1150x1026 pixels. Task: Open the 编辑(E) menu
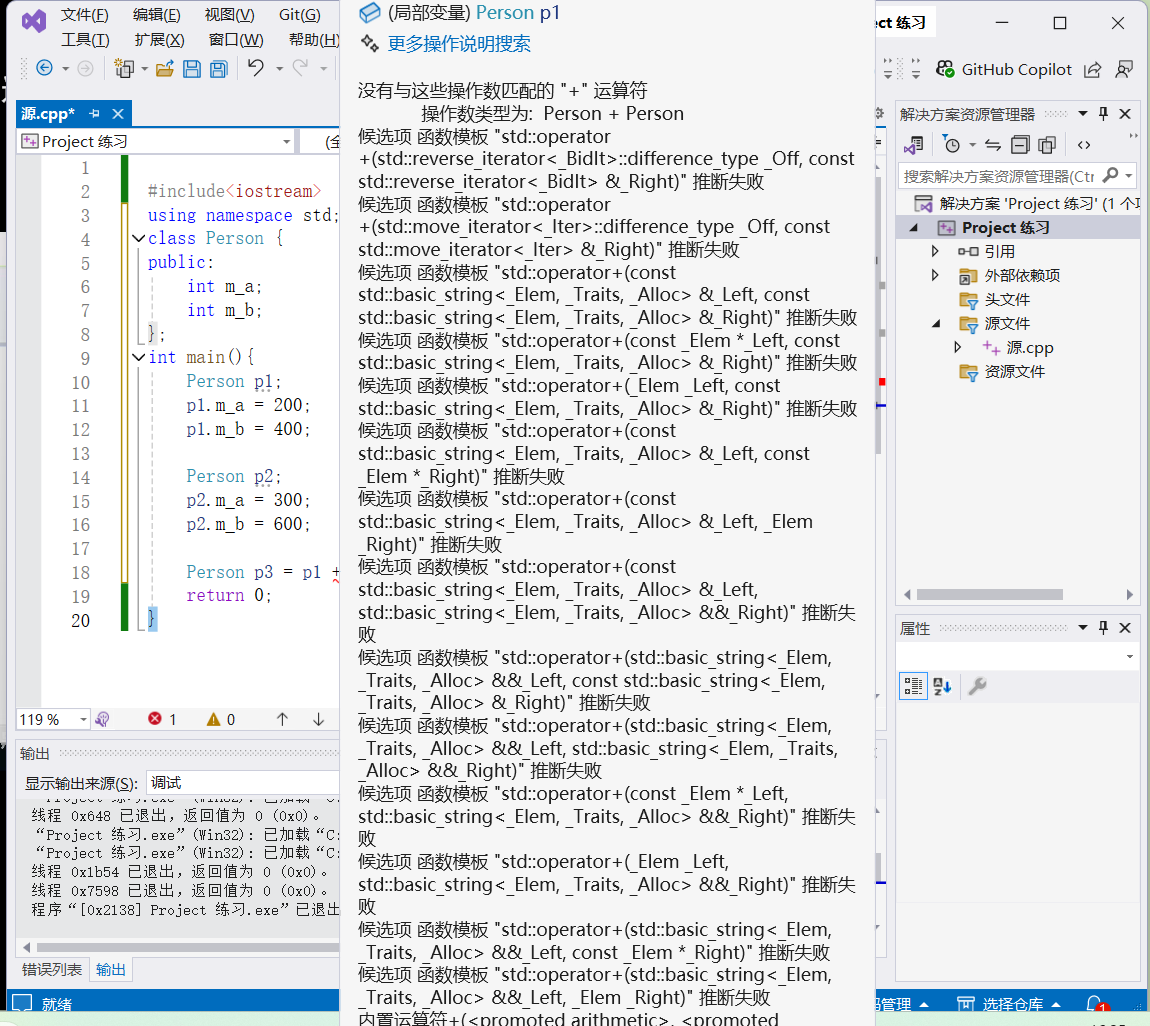pos(156,15)
